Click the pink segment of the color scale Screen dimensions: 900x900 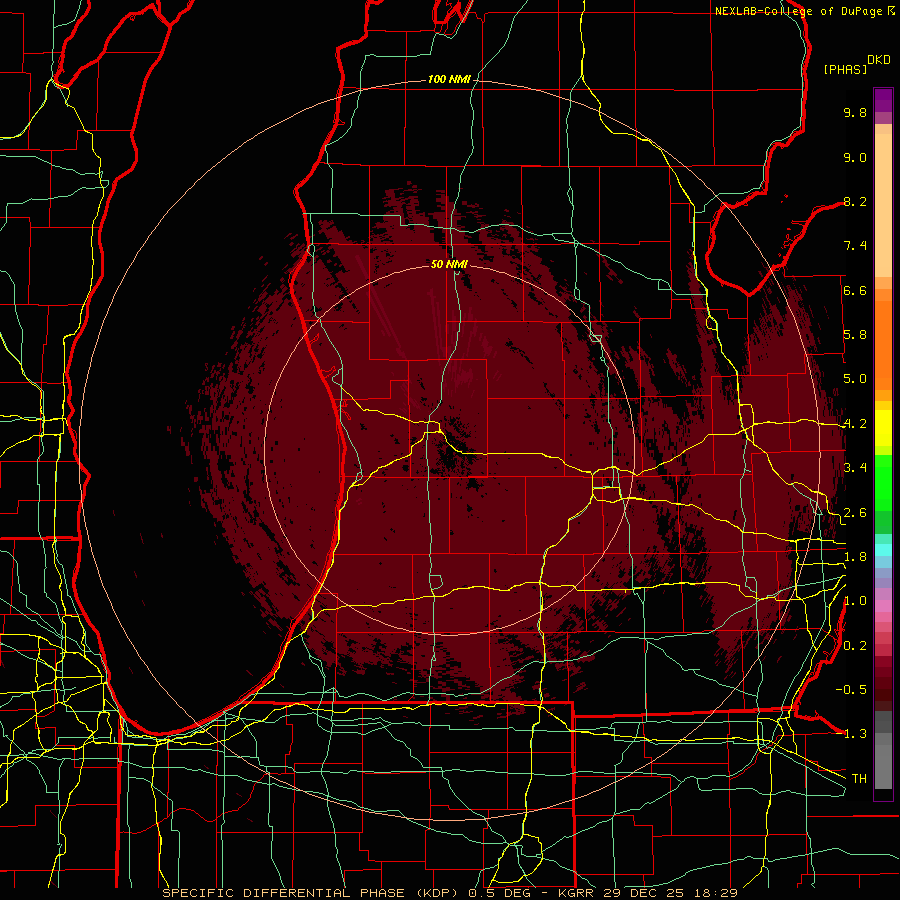point(883,606)
